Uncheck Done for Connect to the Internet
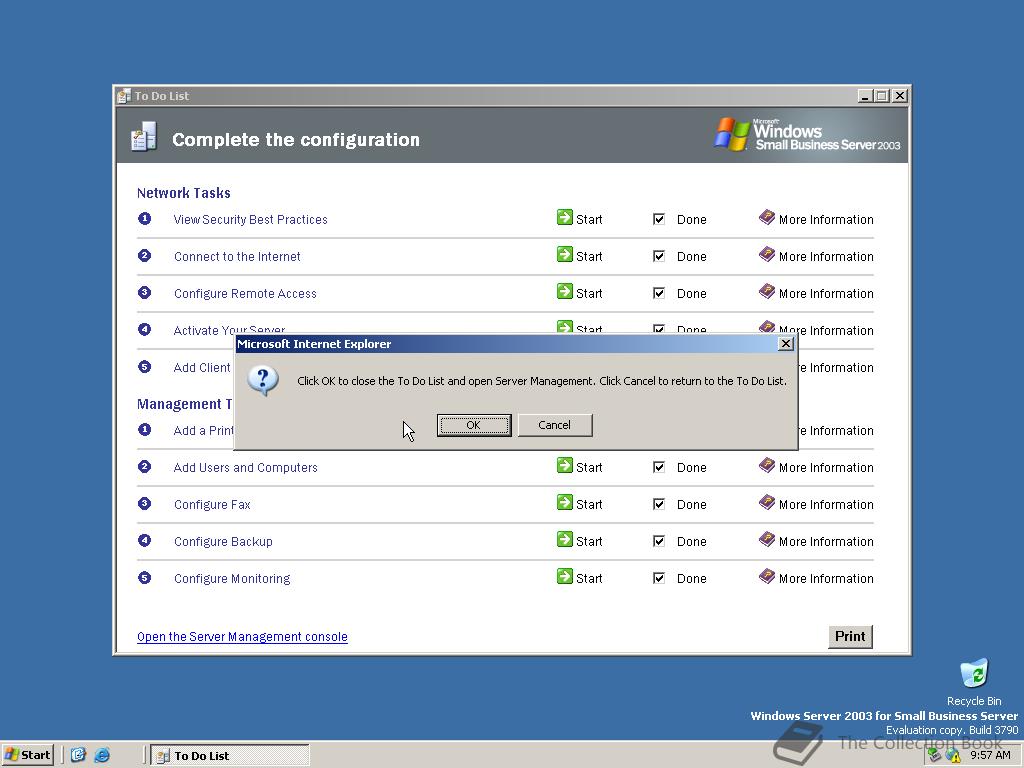1024x768 pixels. click(x=659, y=256)
